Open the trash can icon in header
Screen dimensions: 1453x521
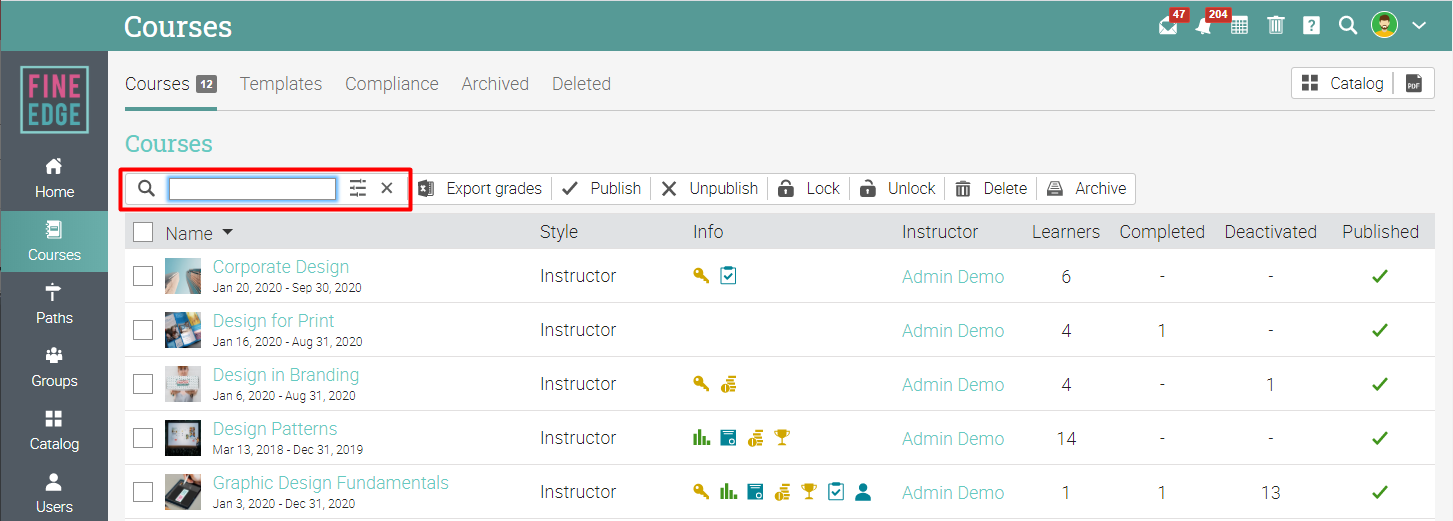[x=1276, y=26]
